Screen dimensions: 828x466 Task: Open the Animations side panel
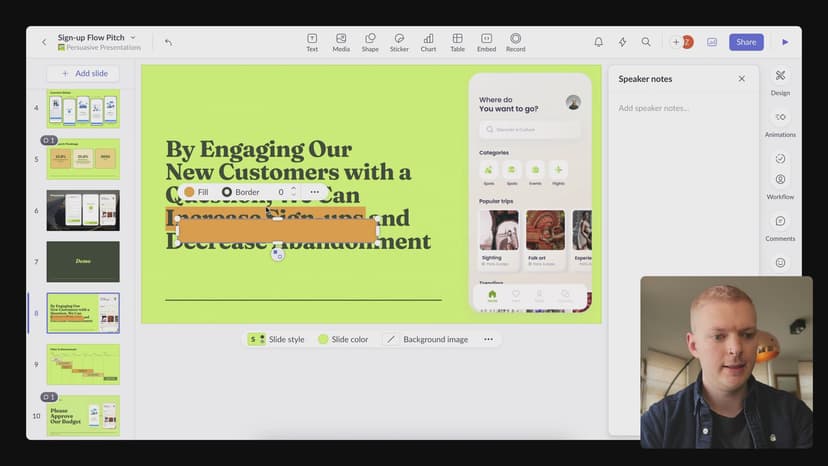tap(780, 123)
